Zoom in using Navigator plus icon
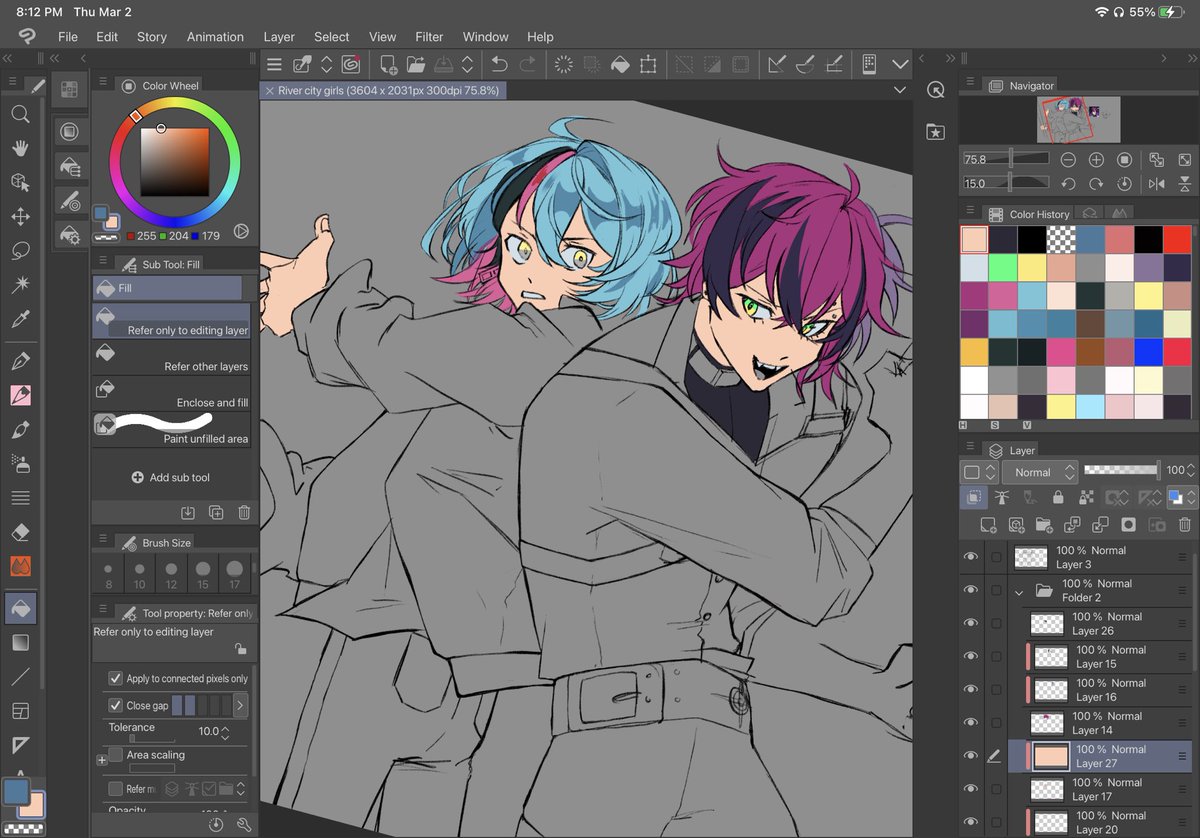This screenshot has width=1200, height=838. [x=1096, y=160]
